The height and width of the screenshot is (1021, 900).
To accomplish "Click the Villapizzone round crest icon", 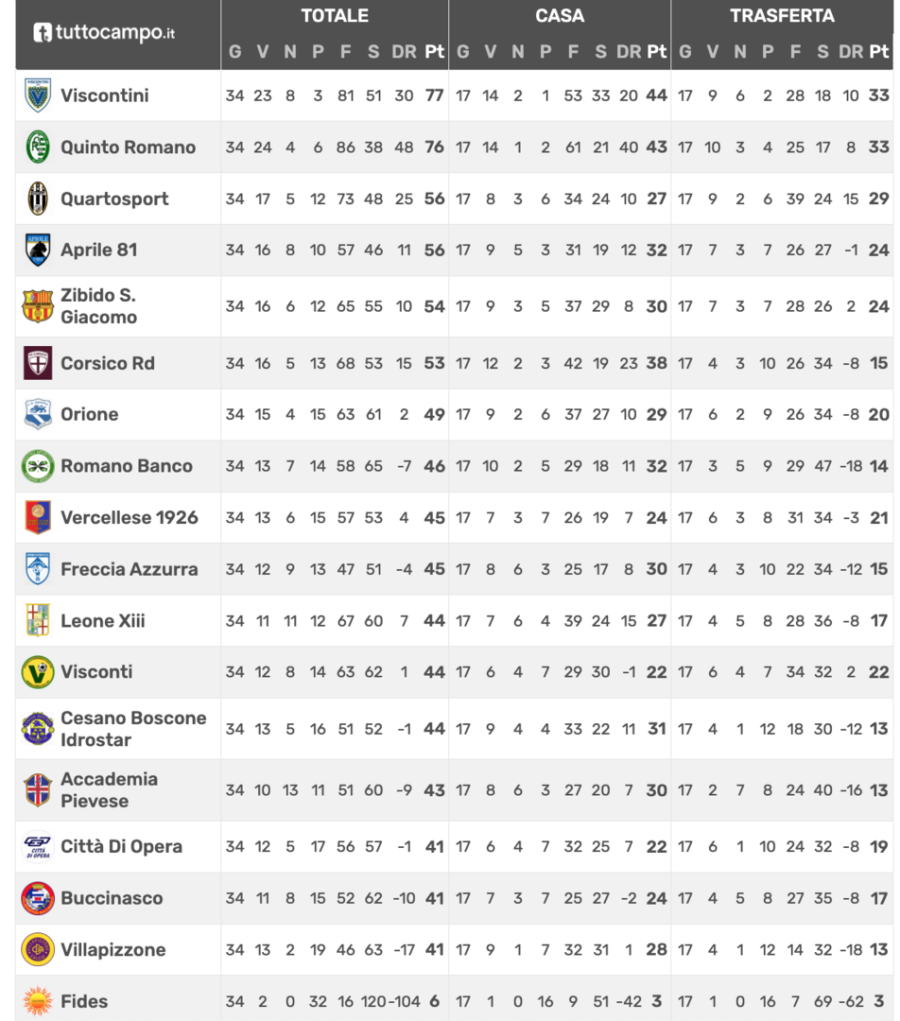I will (x=38, y=949).
